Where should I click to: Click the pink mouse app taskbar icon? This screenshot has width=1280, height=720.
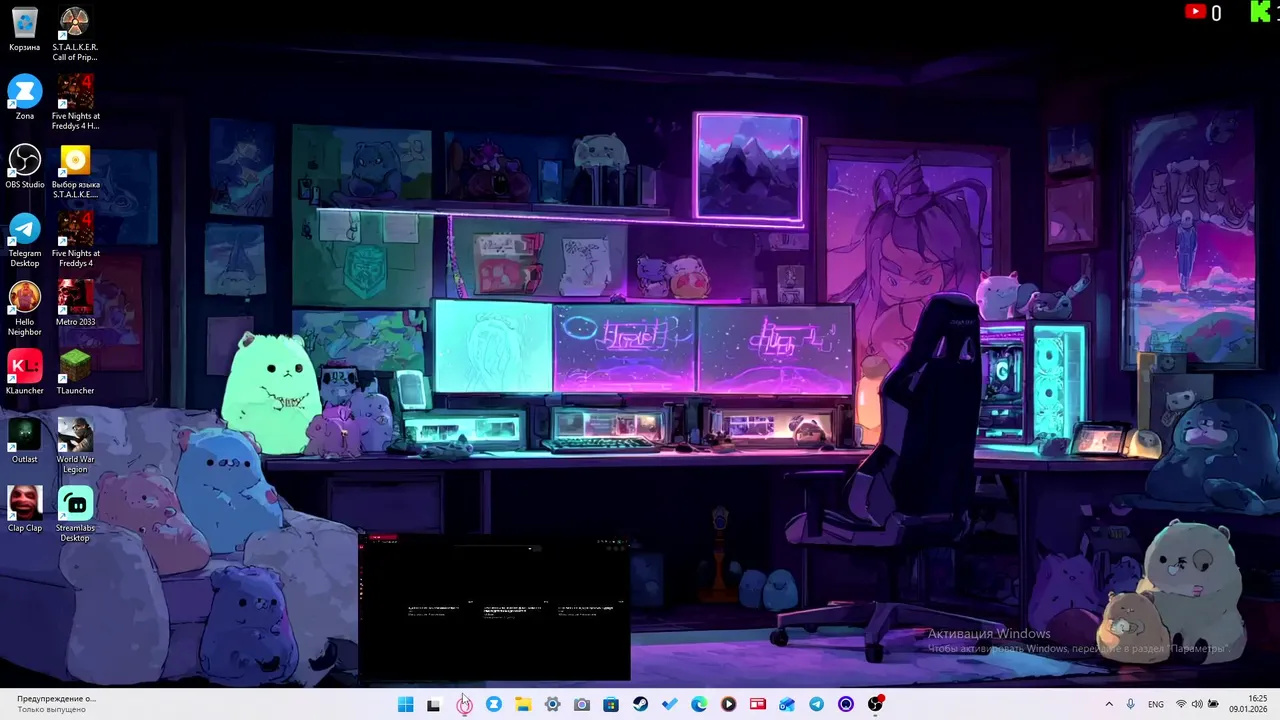(x=464, y=704)
